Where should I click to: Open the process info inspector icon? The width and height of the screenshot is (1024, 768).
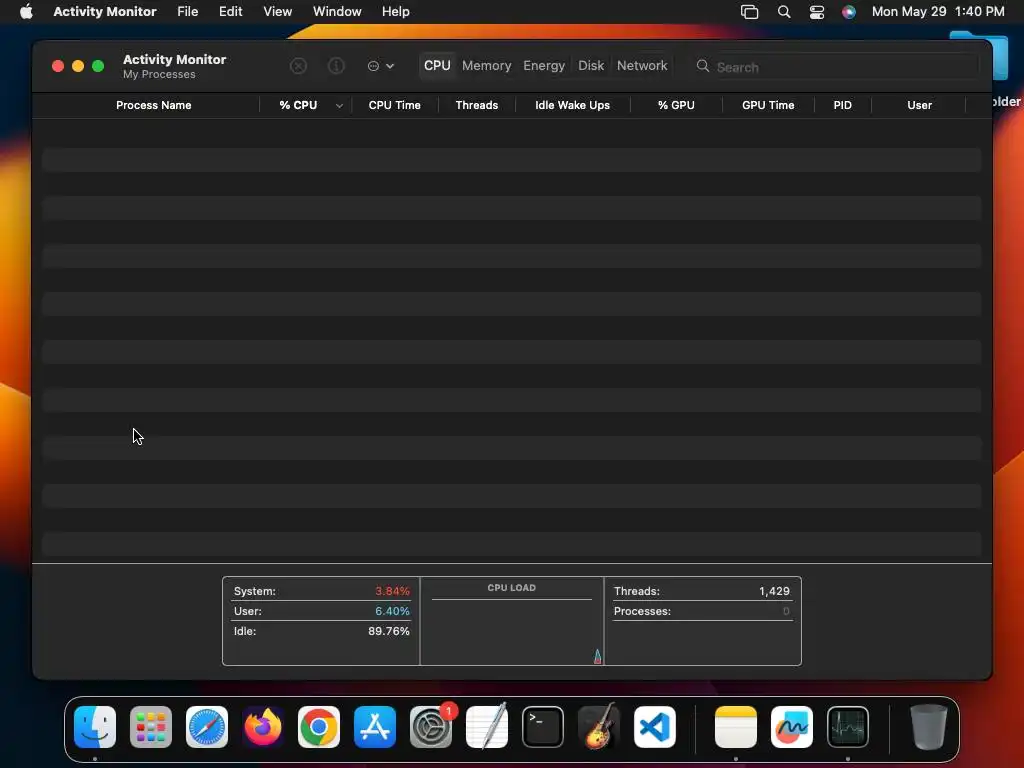coord(336,66)
